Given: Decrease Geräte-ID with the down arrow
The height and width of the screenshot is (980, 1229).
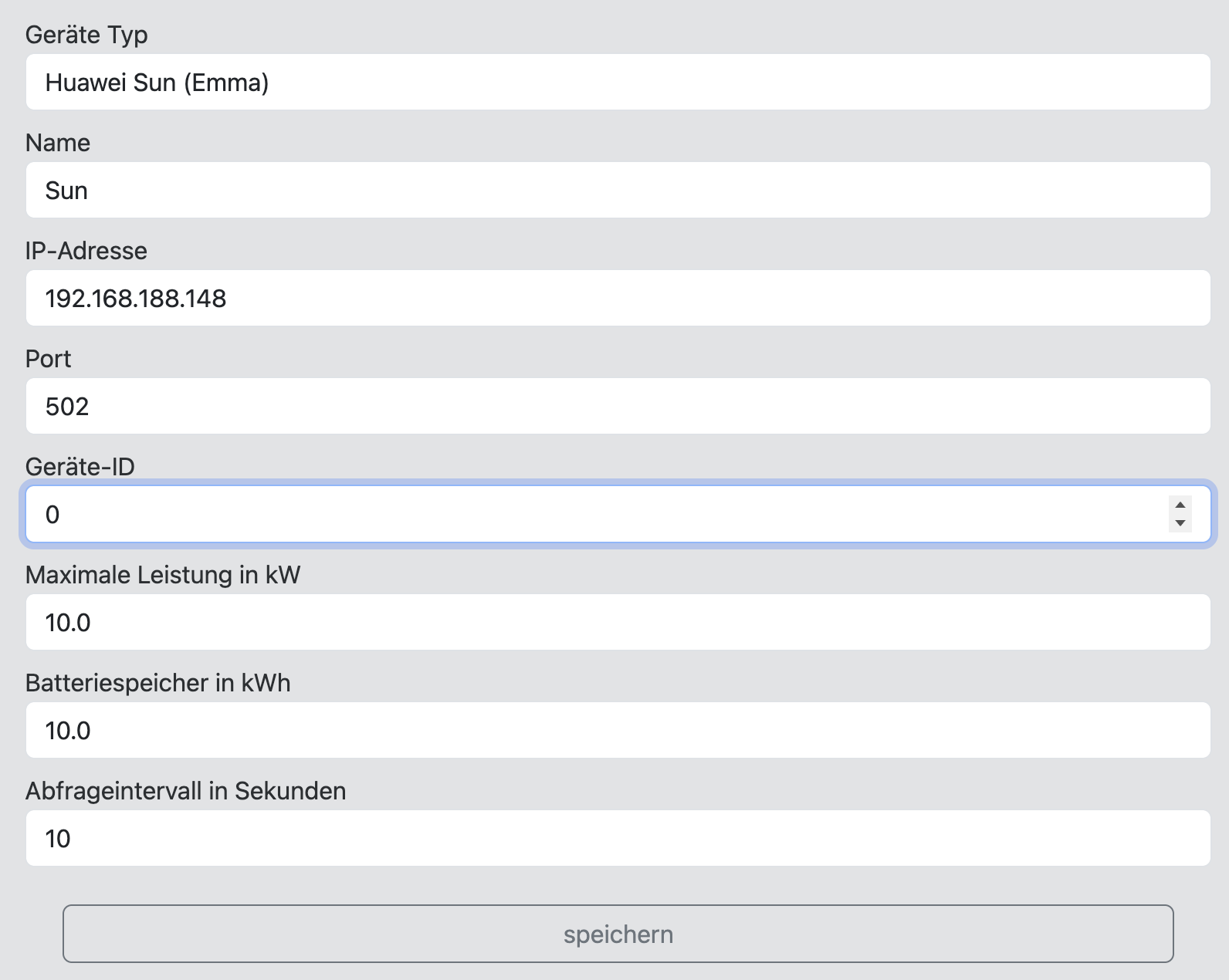Looking at the screenshot, I should click(1180, 523).
